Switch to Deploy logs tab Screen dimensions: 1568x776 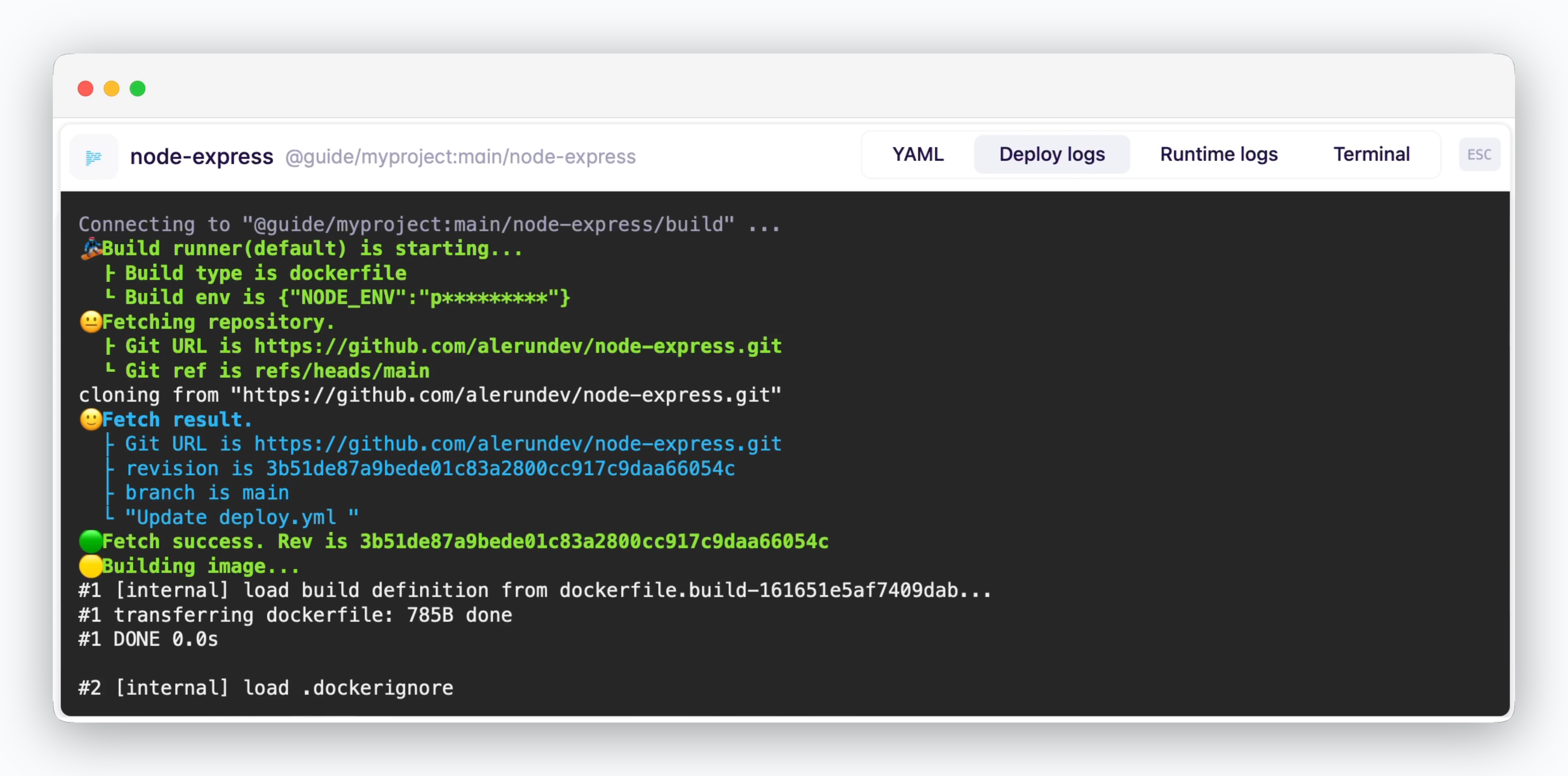click(1051, 154)
